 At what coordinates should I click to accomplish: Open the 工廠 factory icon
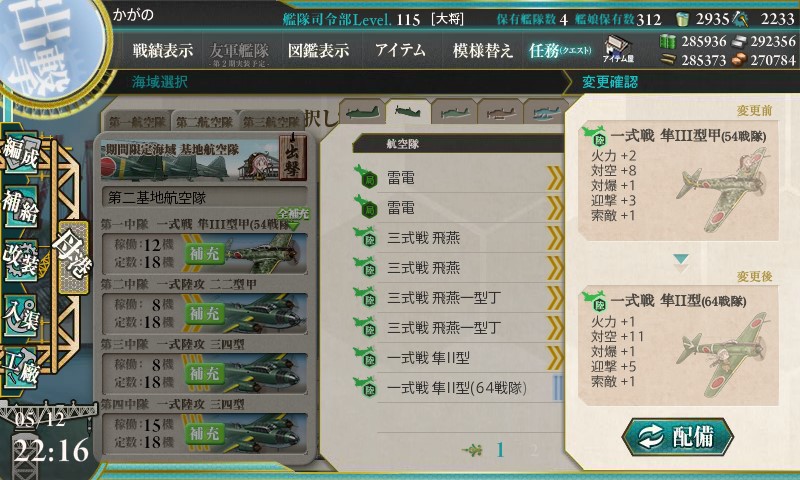[20, 369]
